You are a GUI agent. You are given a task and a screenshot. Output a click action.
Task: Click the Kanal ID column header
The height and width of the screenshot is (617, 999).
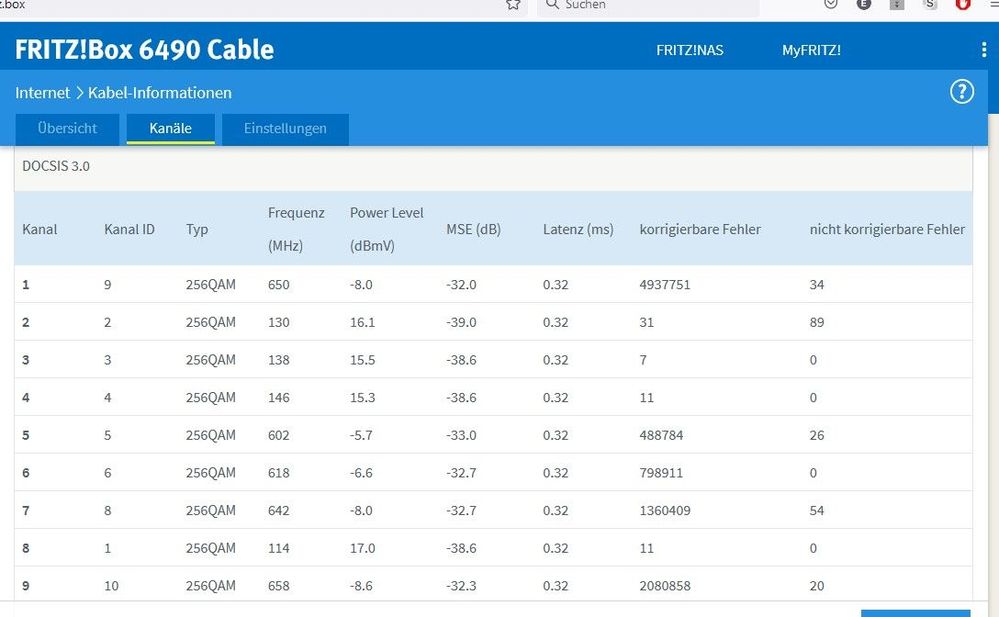coord(129,229)
